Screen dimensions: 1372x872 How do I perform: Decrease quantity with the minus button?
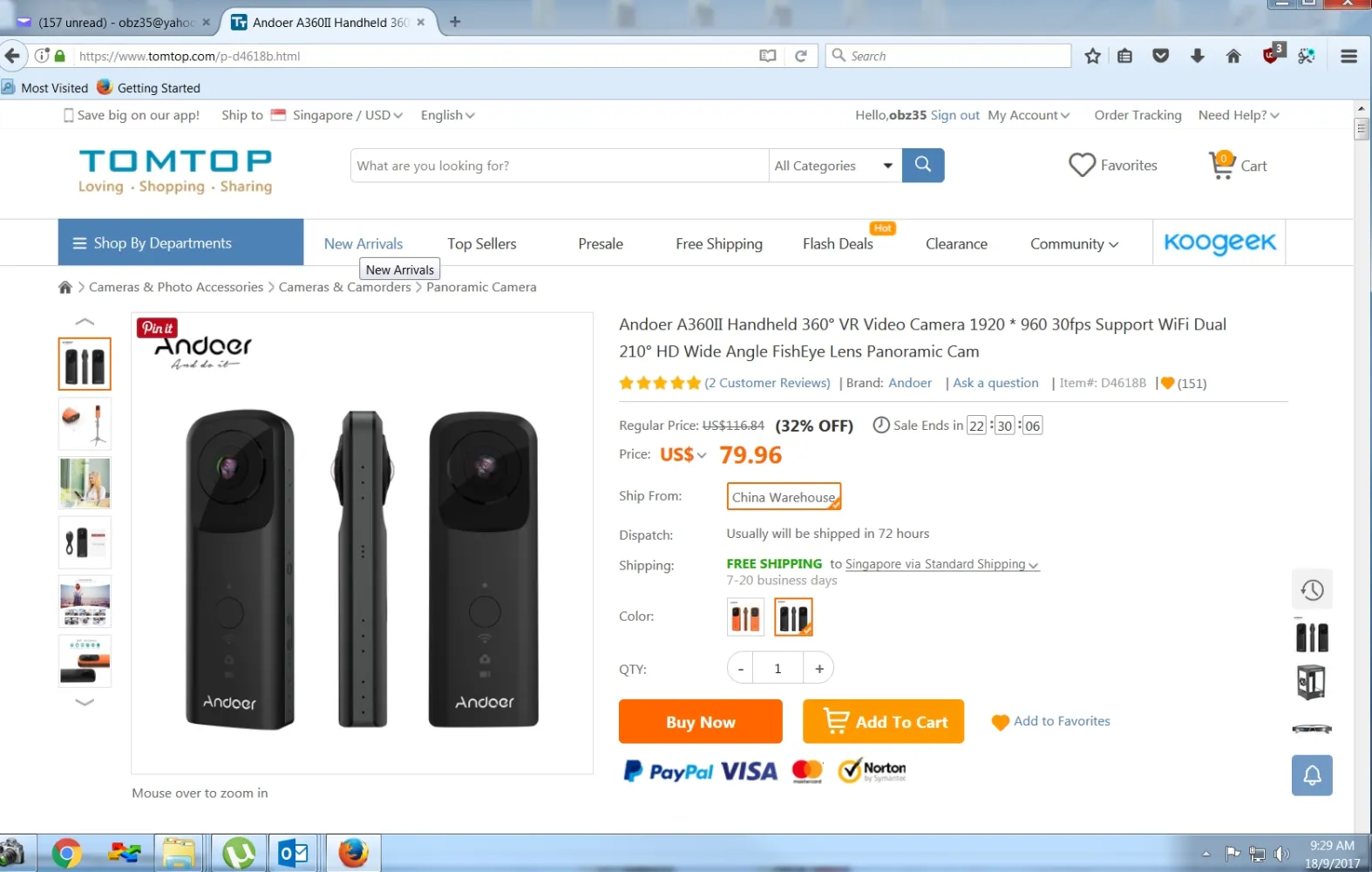tap(741, 669)
